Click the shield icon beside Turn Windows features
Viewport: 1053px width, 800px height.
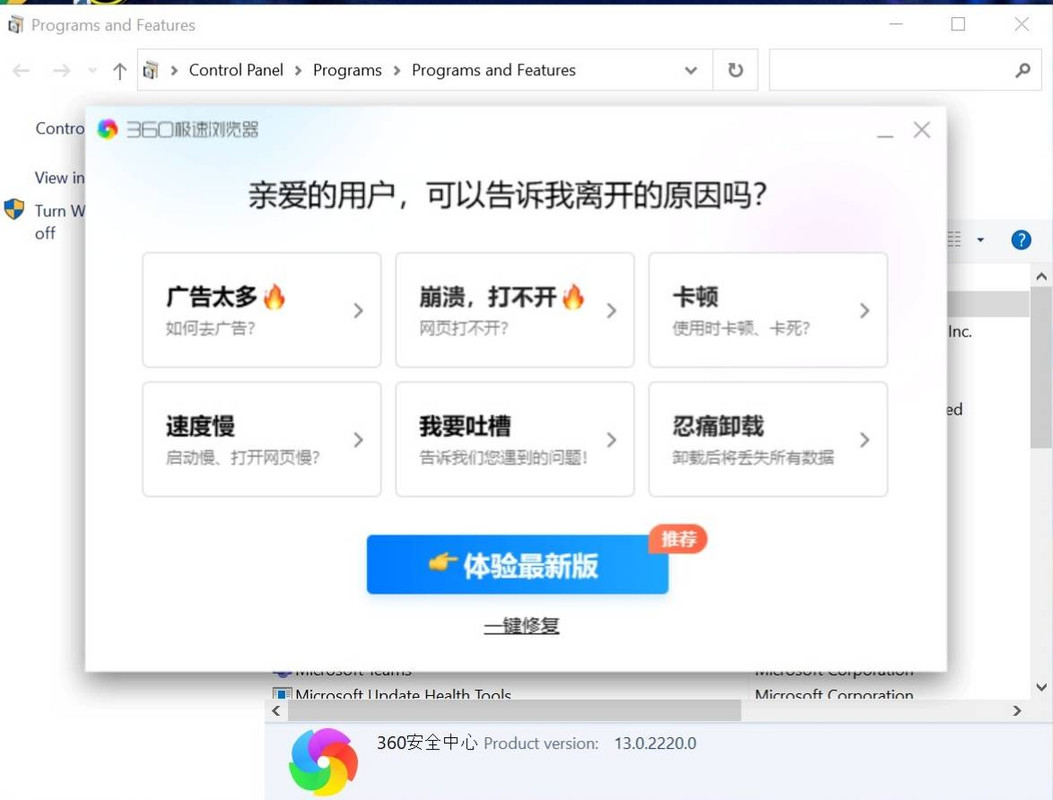[14, 209]
